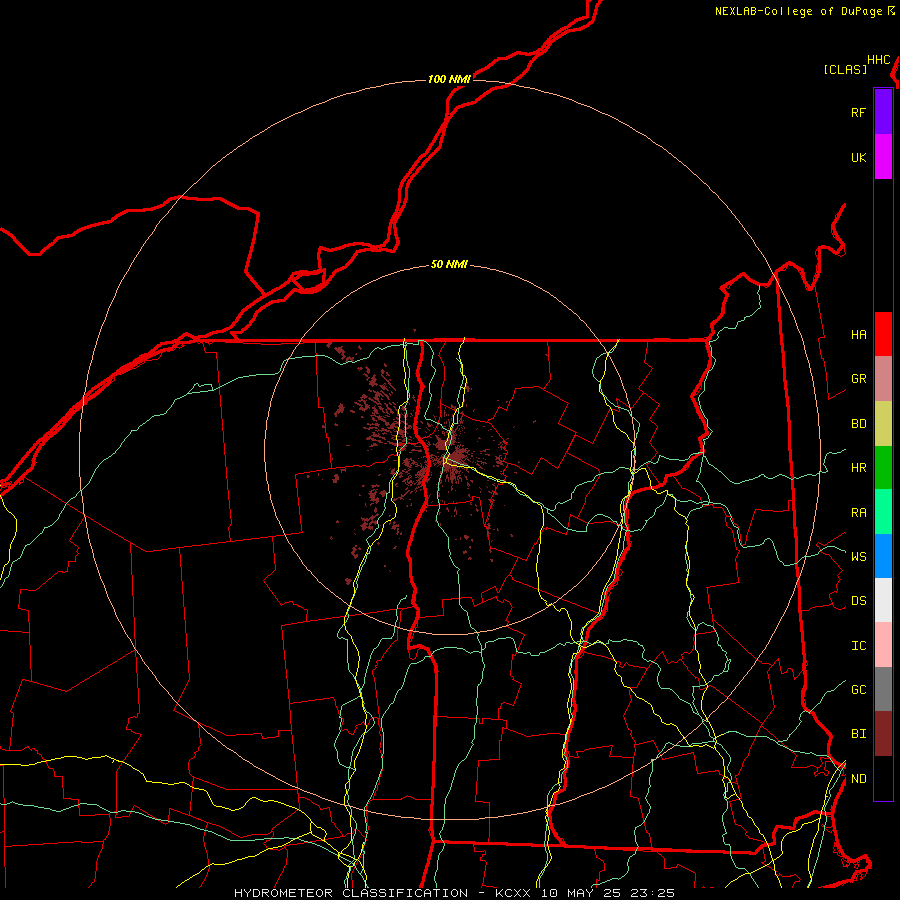The width and height of the screenshot is (900, 900).
Task: Click the UK magenta legend color swatch
Action: coord(883,157)
